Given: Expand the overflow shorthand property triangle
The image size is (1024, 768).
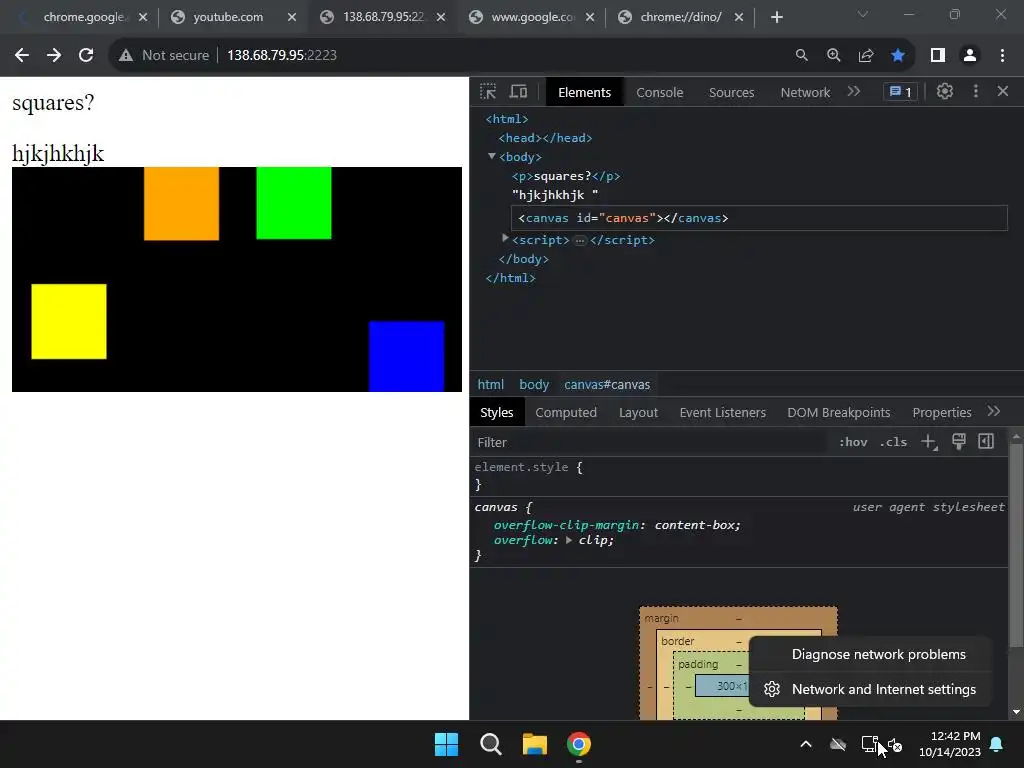Looking at the screenshot, I should [569, 540].
